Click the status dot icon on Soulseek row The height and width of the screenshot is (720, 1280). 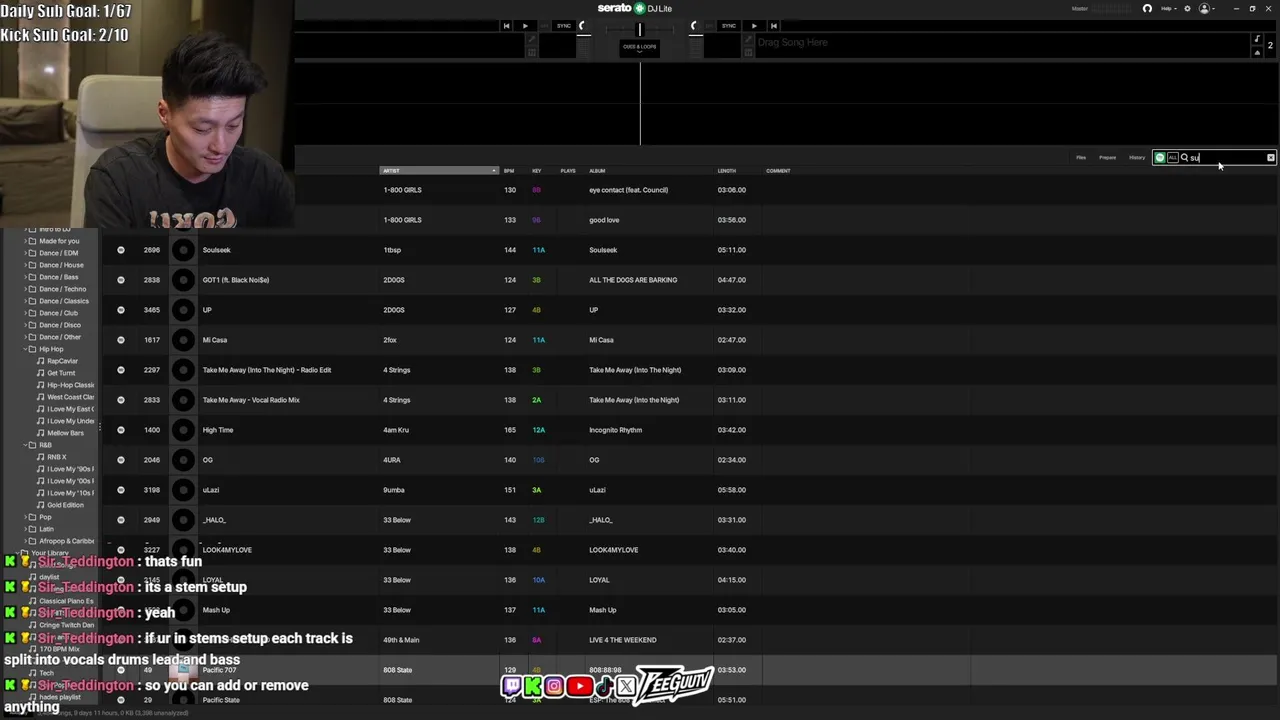(x=121, y=250)
